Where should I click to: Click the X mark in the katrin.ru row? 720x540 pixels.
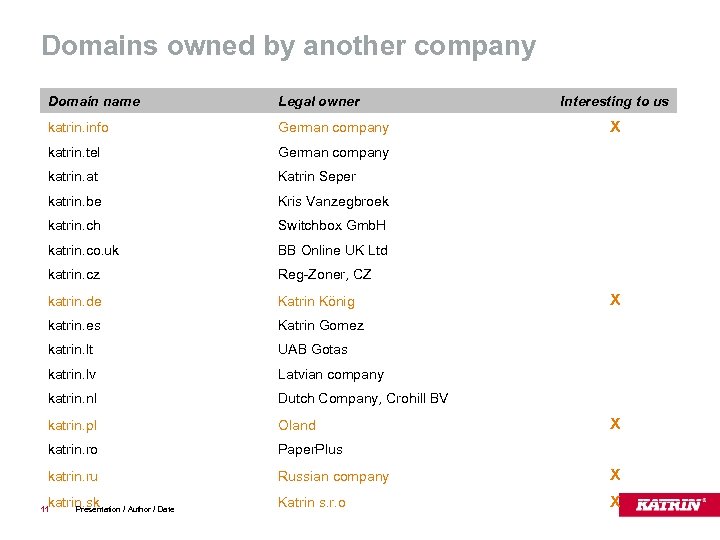[x=615, y=475]
